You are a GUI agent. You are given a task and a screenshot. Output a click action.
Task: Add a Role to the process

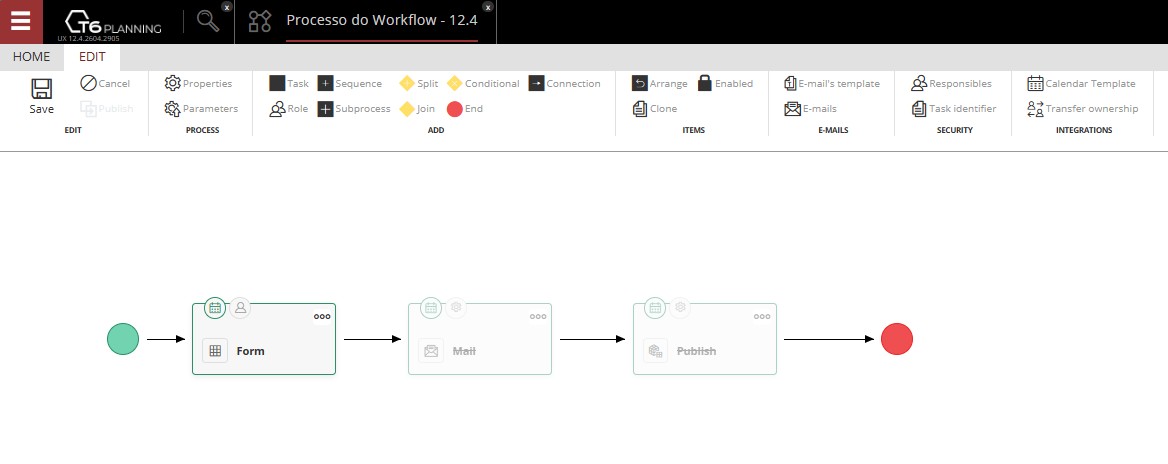(x=289, y=109)
